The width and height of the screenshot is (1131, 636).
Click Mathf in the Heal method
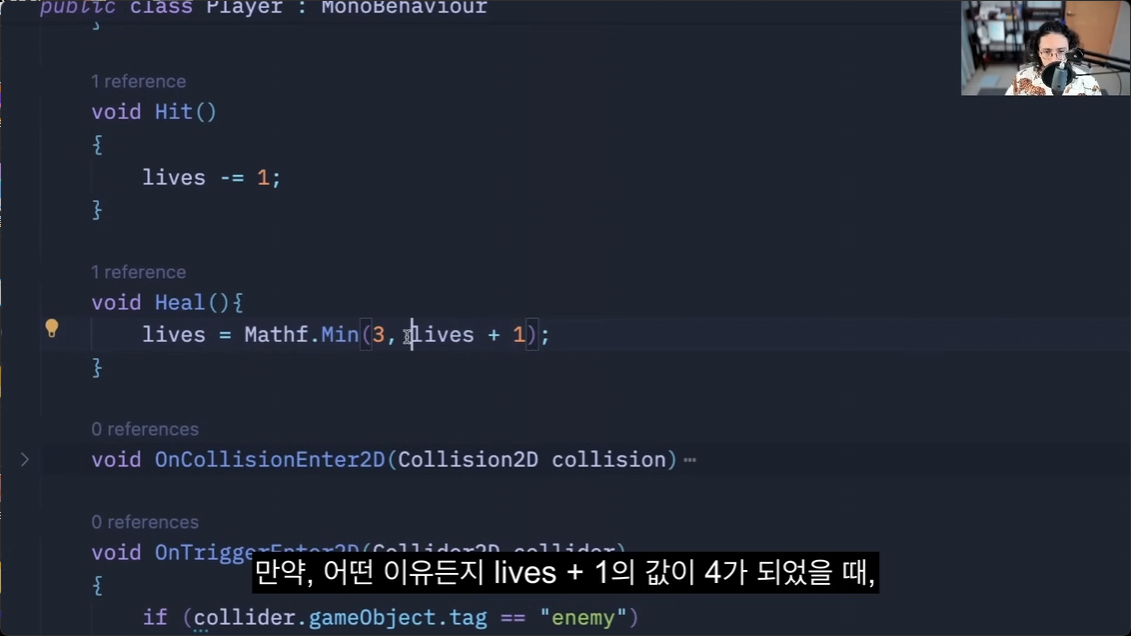coord(276,335)
